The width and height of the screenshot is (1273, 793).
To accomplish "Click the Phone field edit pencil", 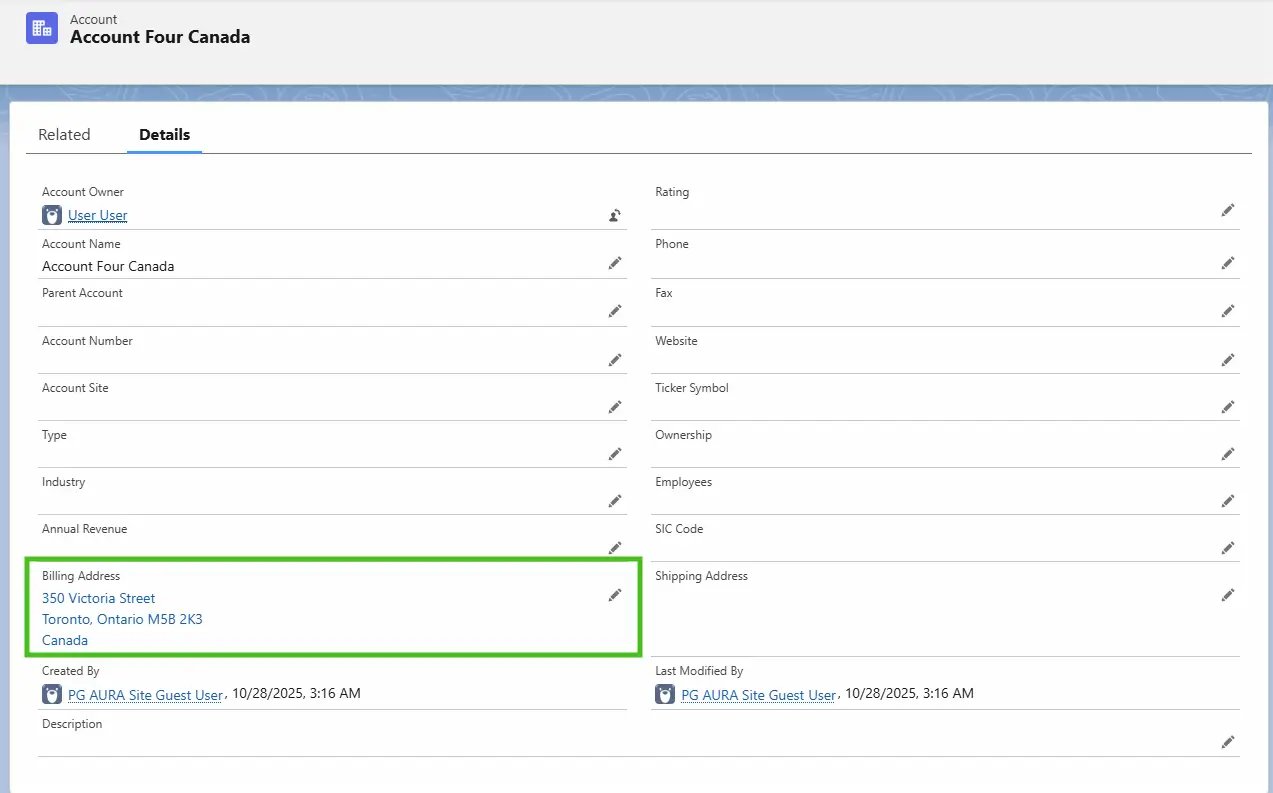I will 1227,263.
